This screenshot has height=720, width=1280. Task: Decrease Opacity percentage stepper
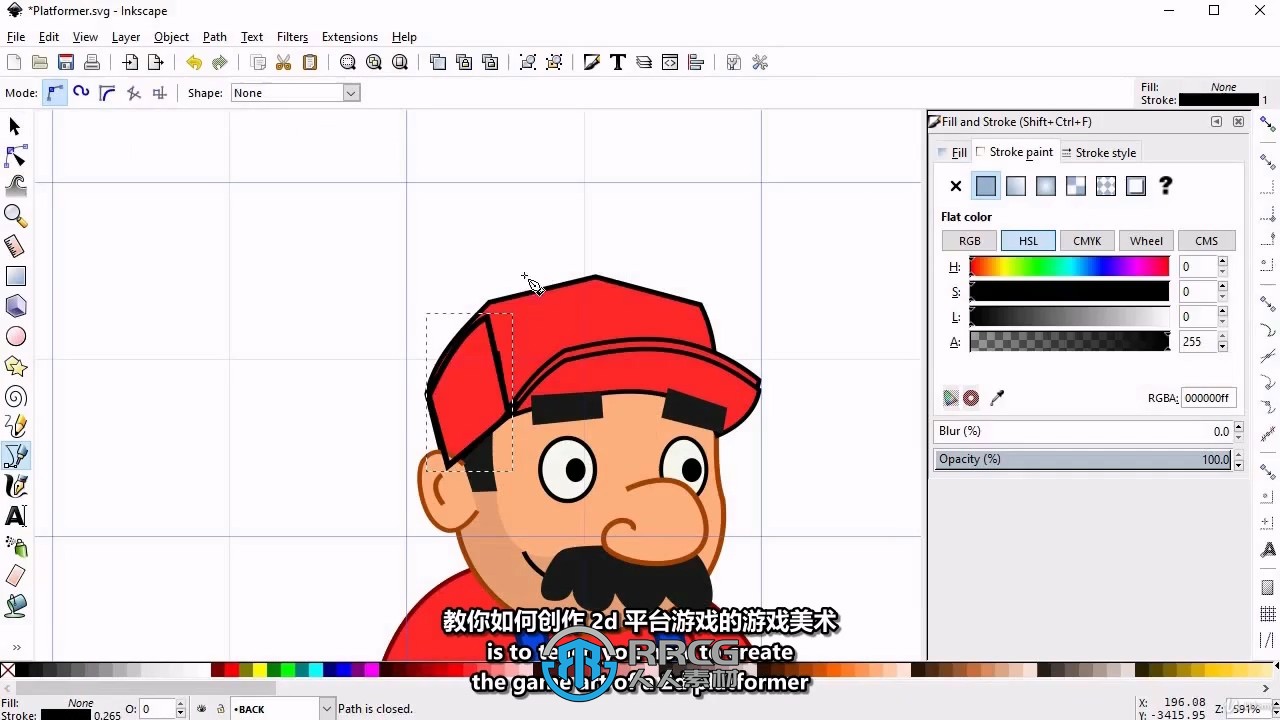(x=1238, y=464)
